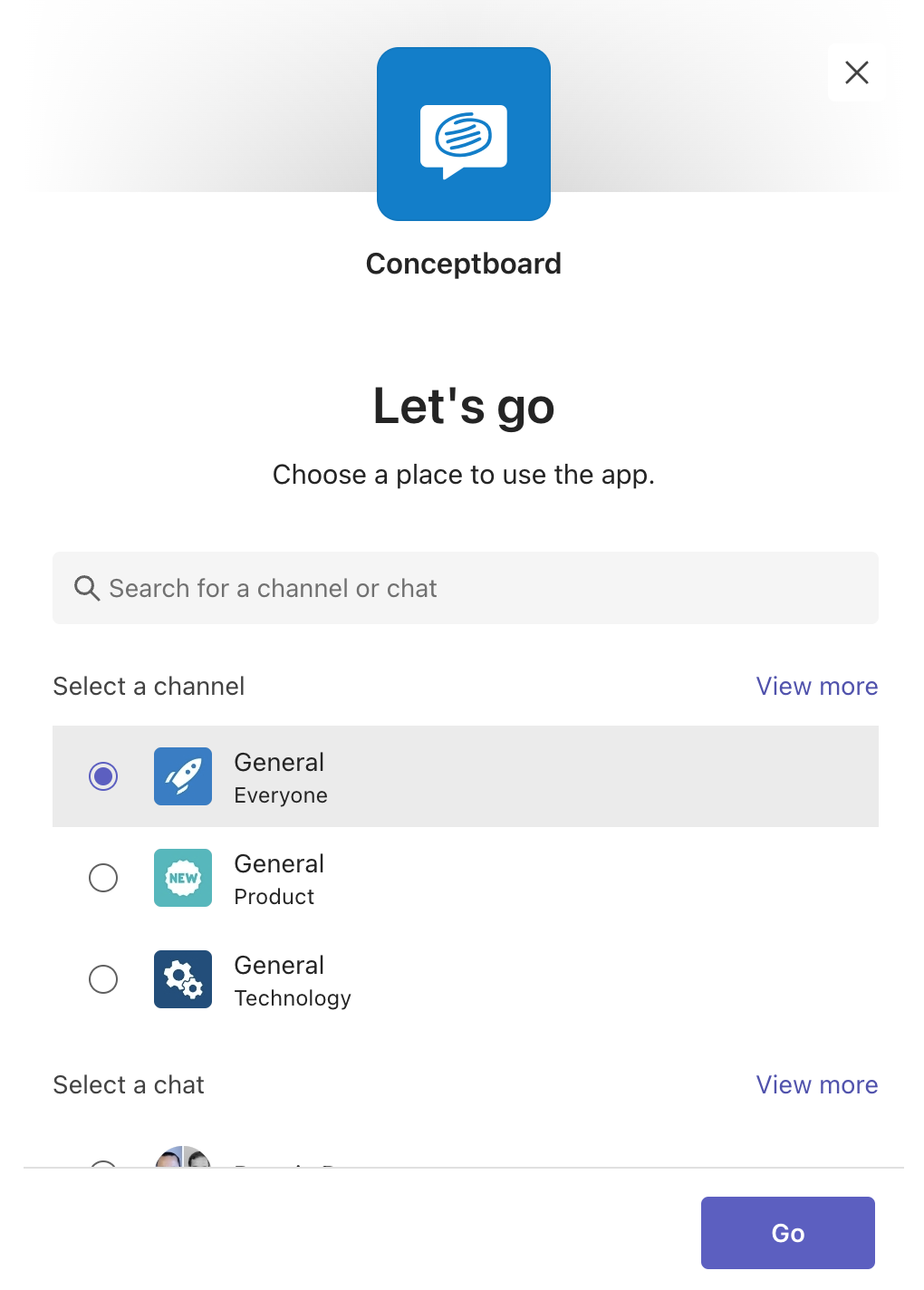Click the Conceptboard app title text

[464, 264]
